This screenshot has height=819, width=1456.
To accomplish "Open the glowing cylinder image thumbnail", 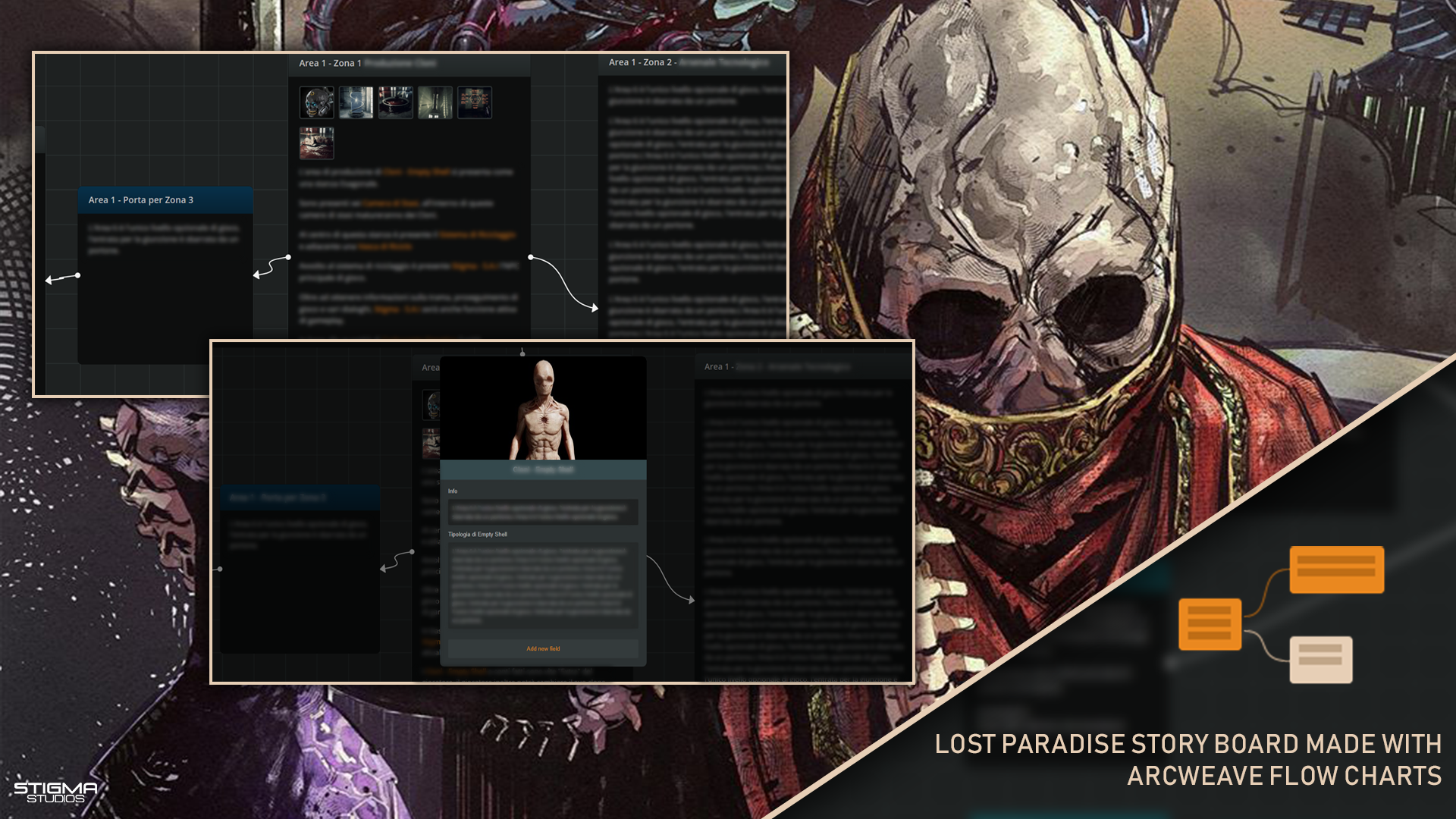I will [x=356, y=101].
